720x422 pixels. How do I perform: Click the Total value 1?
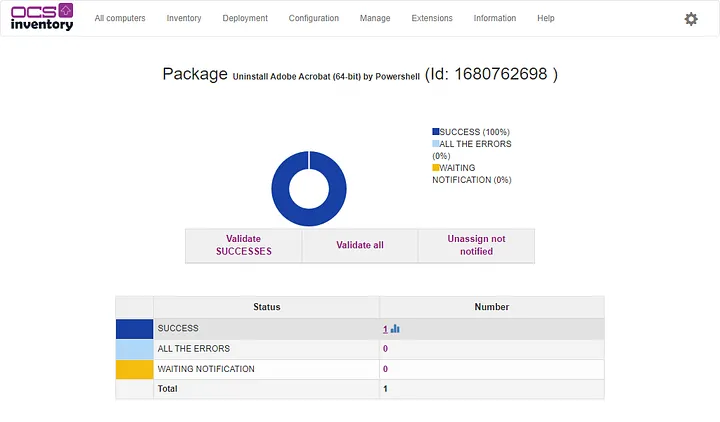click(385, 389)
